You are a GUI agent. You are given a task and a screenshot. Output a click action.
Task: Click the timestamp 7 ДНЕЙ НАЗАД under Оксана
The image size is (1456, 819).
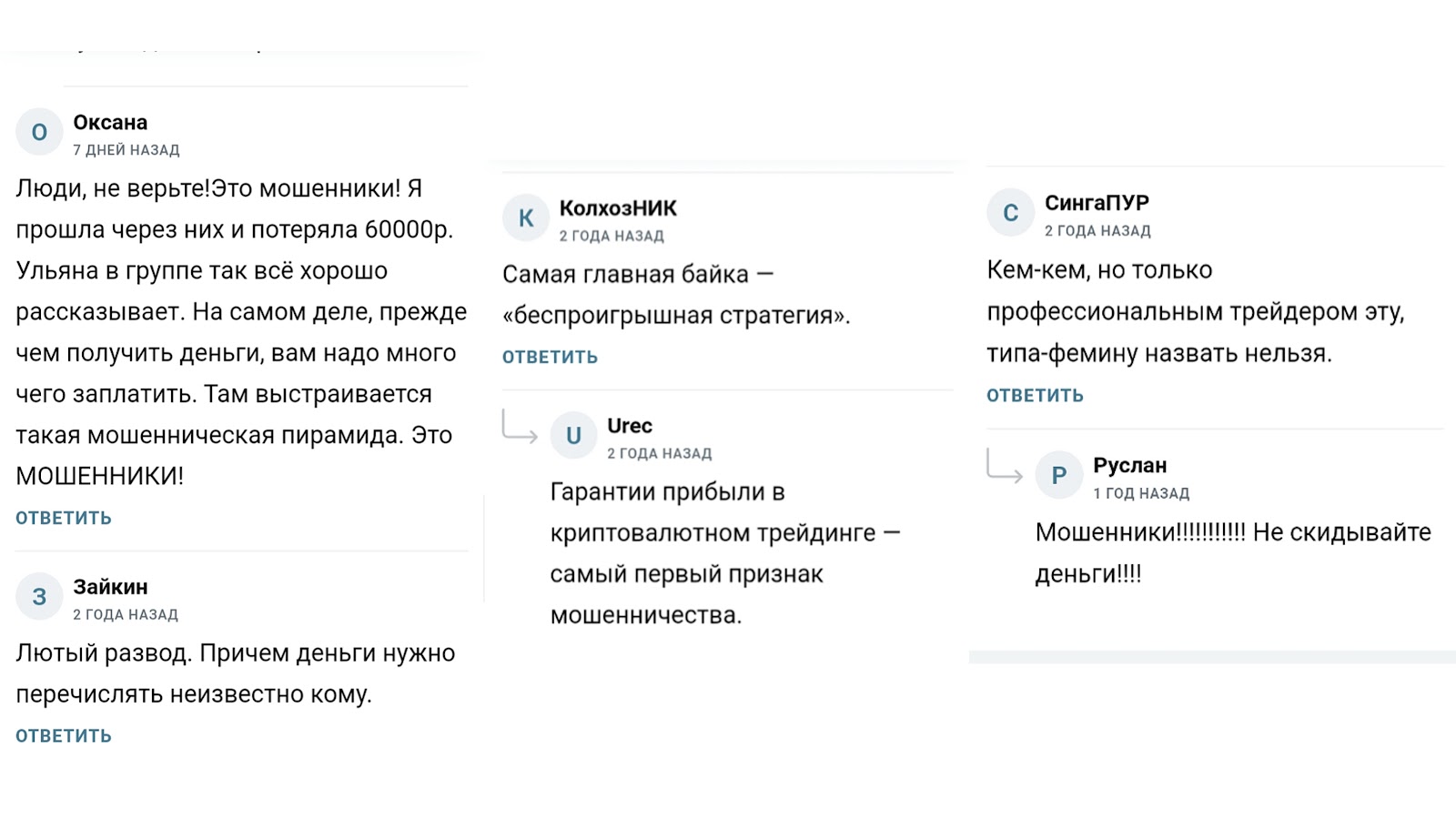[126, 149]
